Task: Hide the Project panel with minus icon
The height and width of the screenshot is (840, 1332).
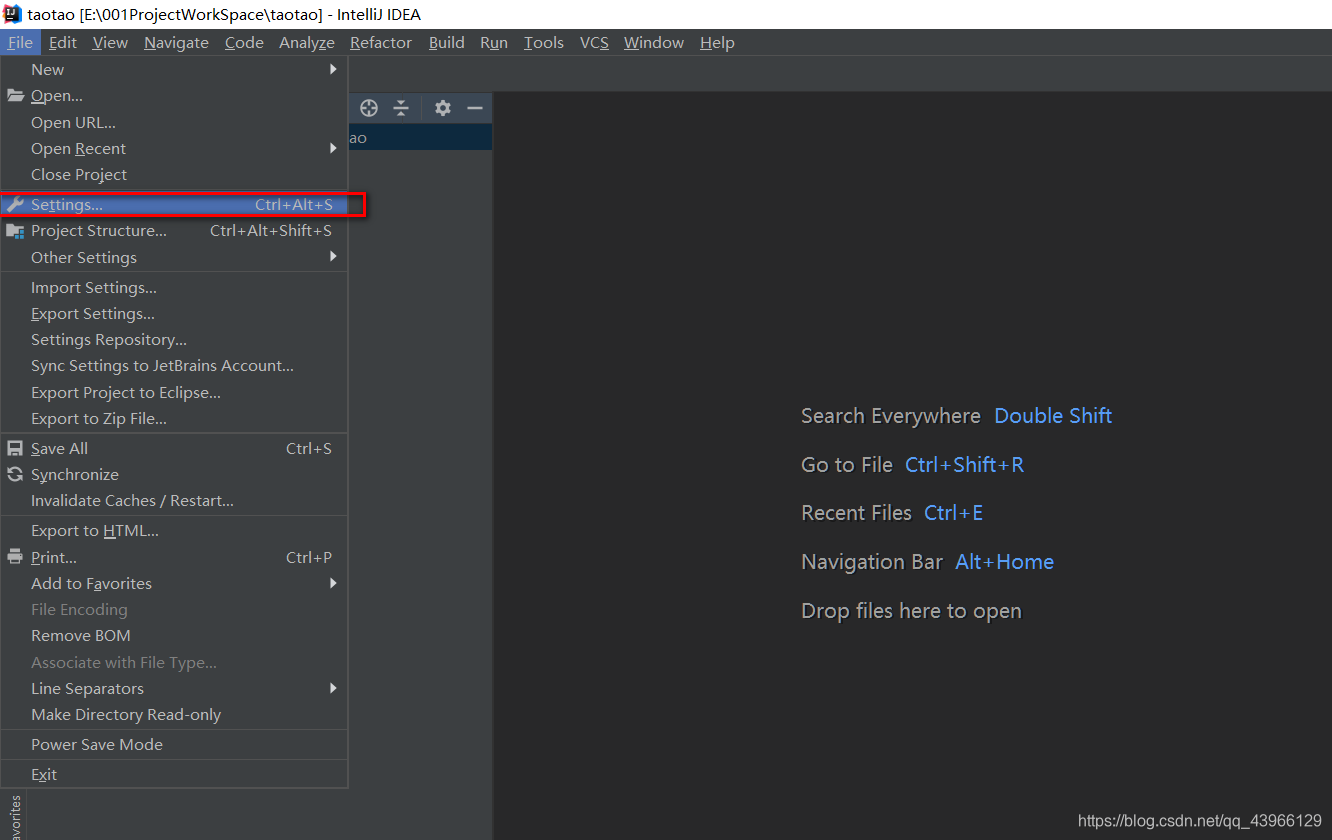Action: point(475,108)
